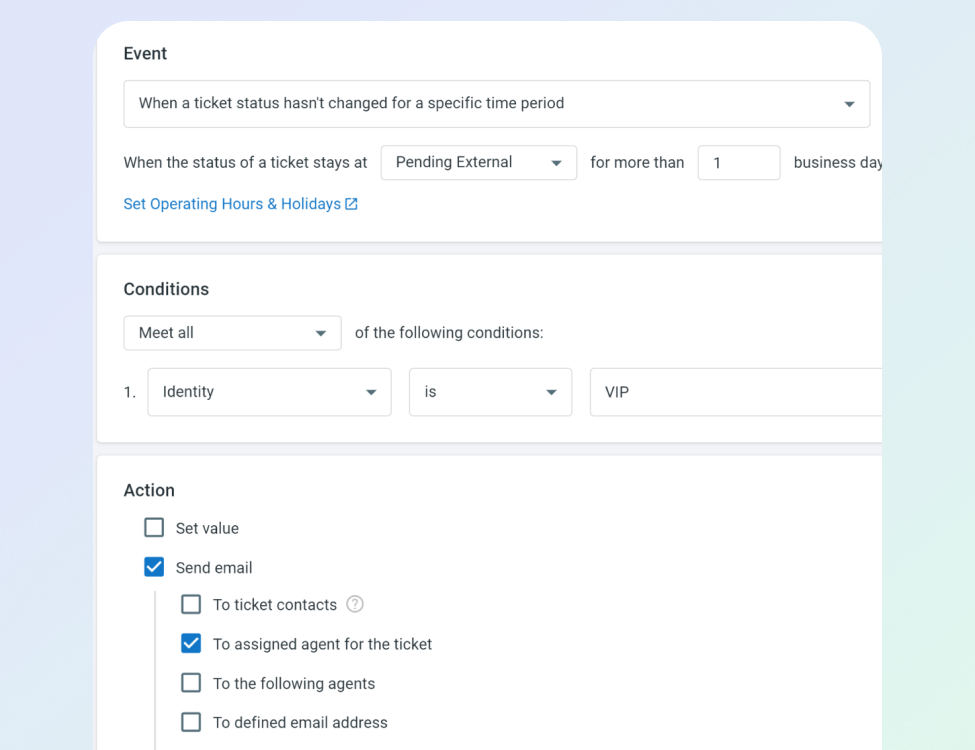Disable the Send email checkbox
975x750 pixels.
[x=154, y=566]
